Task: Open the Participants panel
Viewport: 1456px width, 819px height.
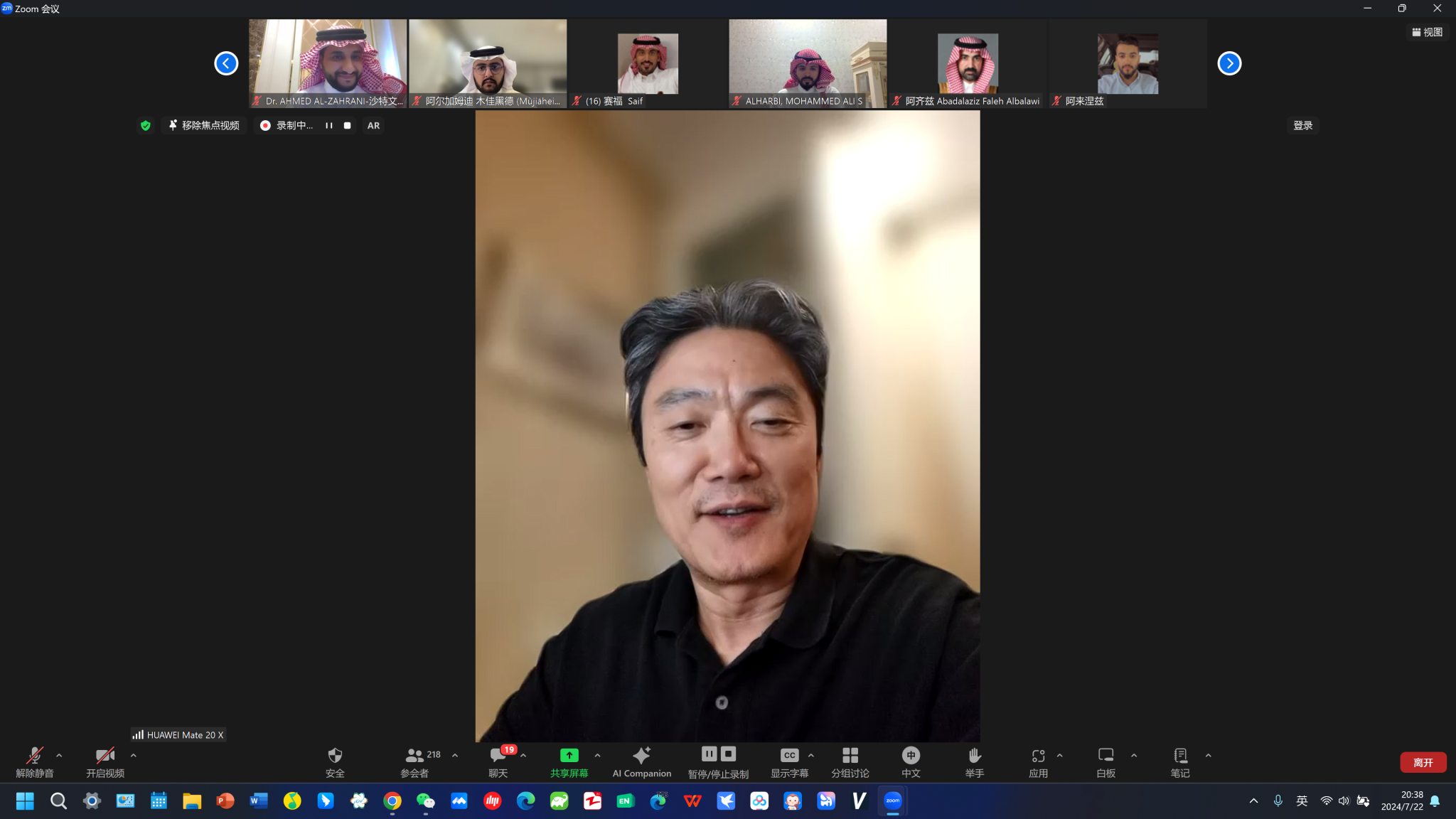Action: 415,761
